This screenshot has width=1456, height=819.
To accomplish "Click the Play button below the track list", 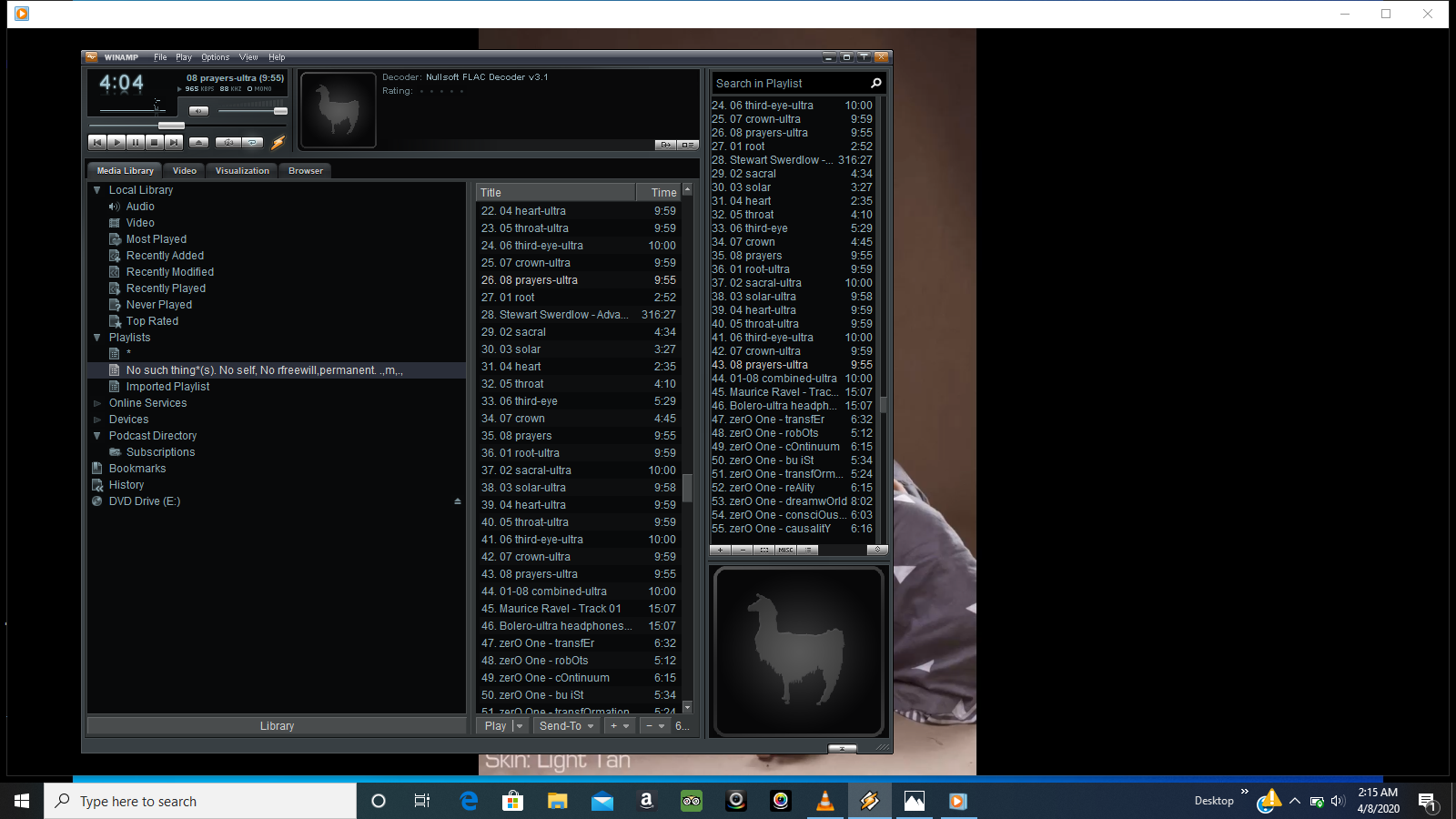I will point(495,726).
